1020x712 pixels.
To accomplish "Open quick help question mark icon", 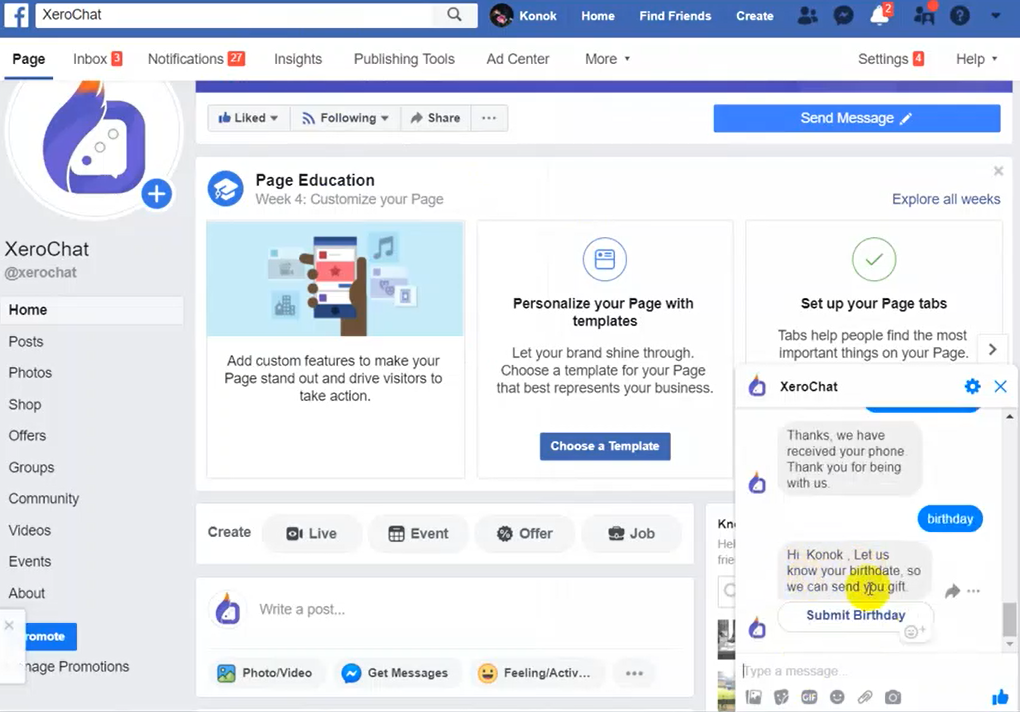I will pyautogui.click(x=960, y=16).
